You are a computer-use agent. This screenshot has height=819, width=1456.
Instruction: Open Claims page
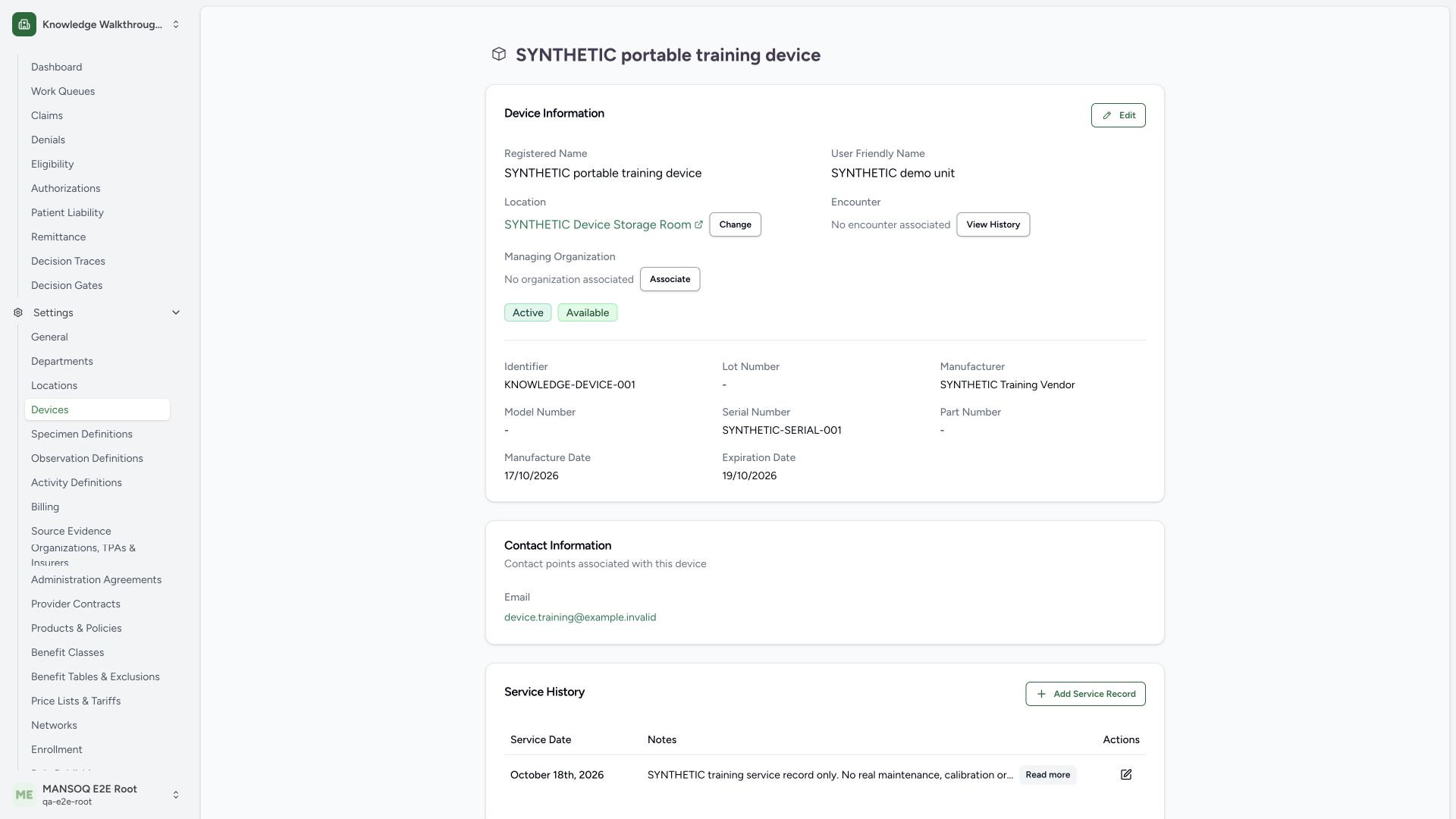(x=97, y=115)
